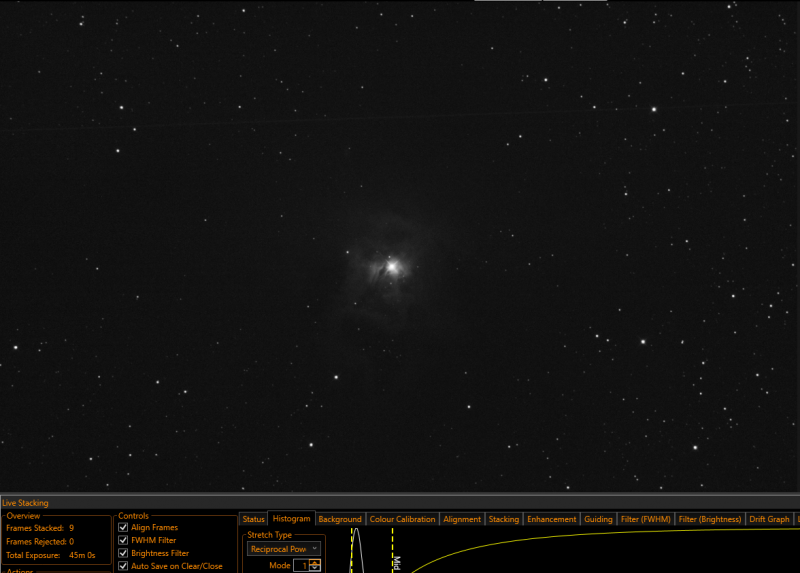This screenshot has width=800, height=573.
Task: Click the Mid level dashed histogram marker
Action: click(x=392, y=550)
